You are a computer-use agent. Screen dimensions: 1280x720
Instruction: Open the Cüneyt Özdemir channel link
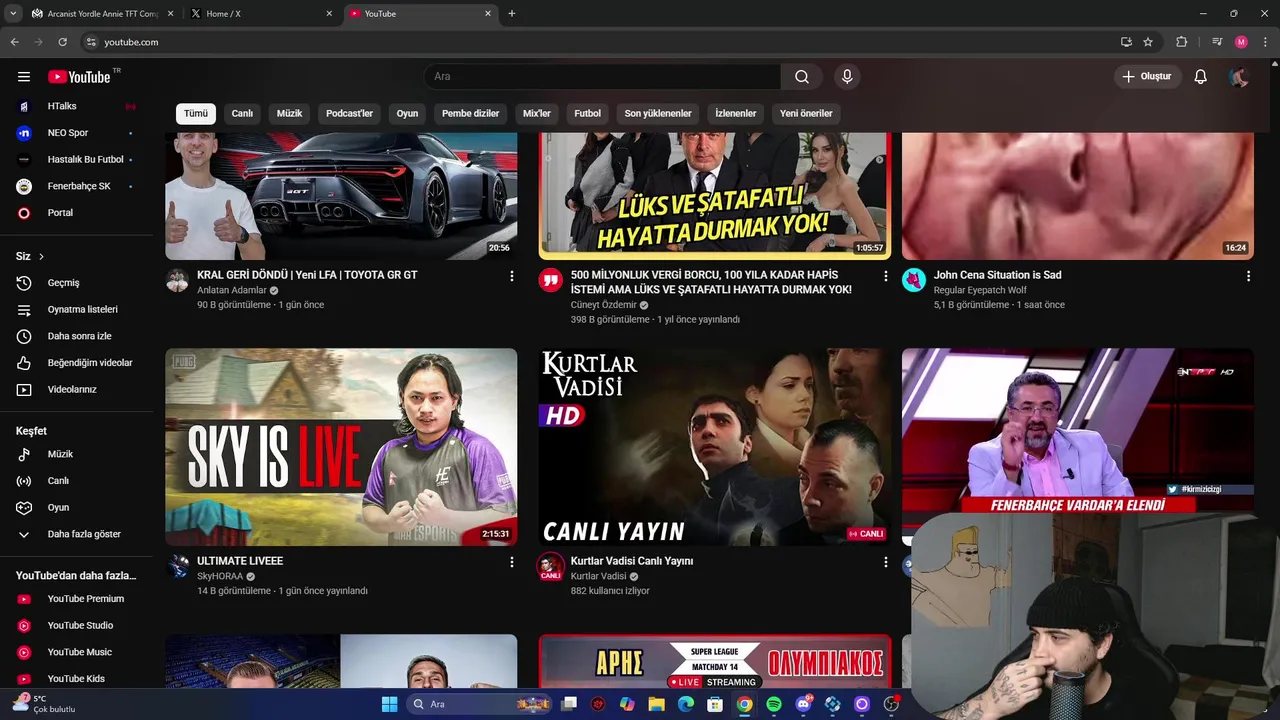[x=604, y=306]
